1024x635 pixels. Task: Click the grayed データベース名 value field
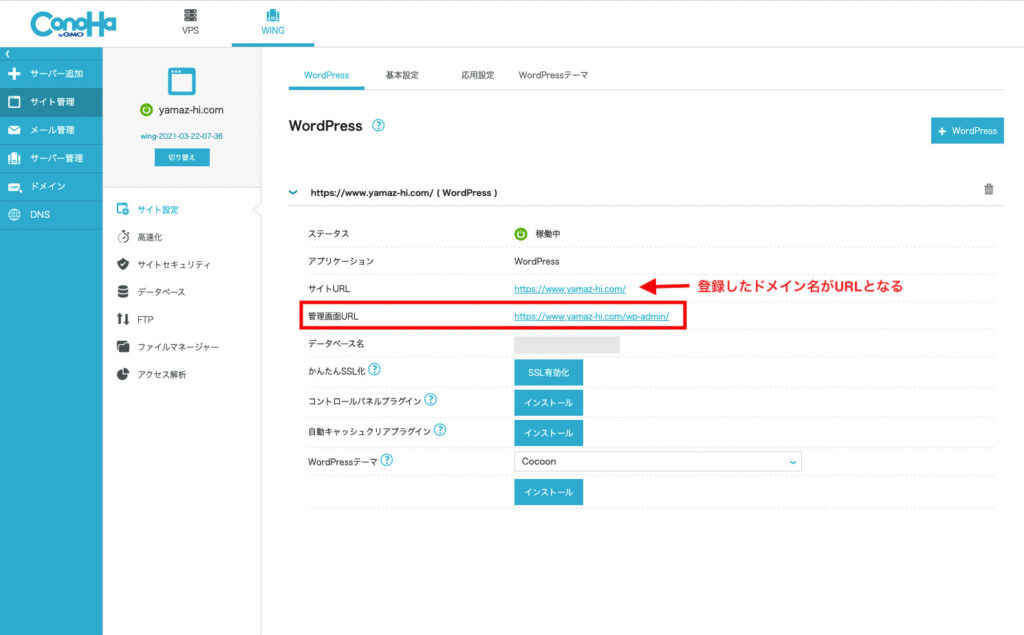tap(567, 344)
